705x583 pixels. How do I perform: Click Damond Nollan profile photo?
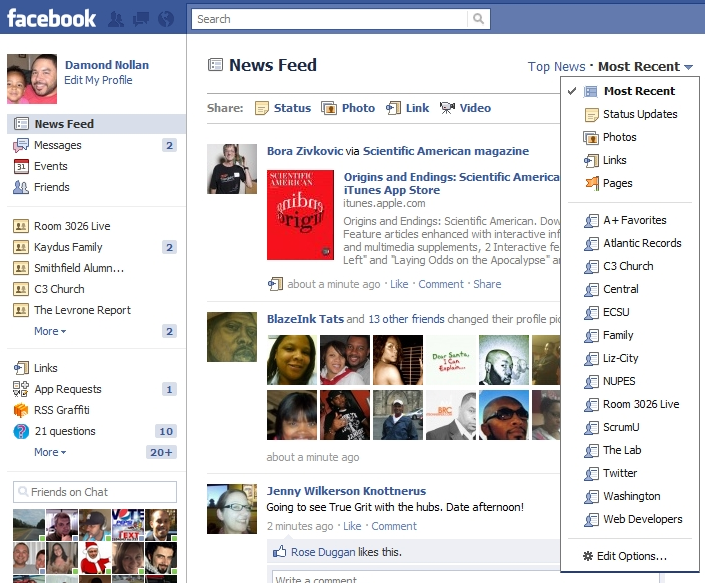click(x=32, y=79)
